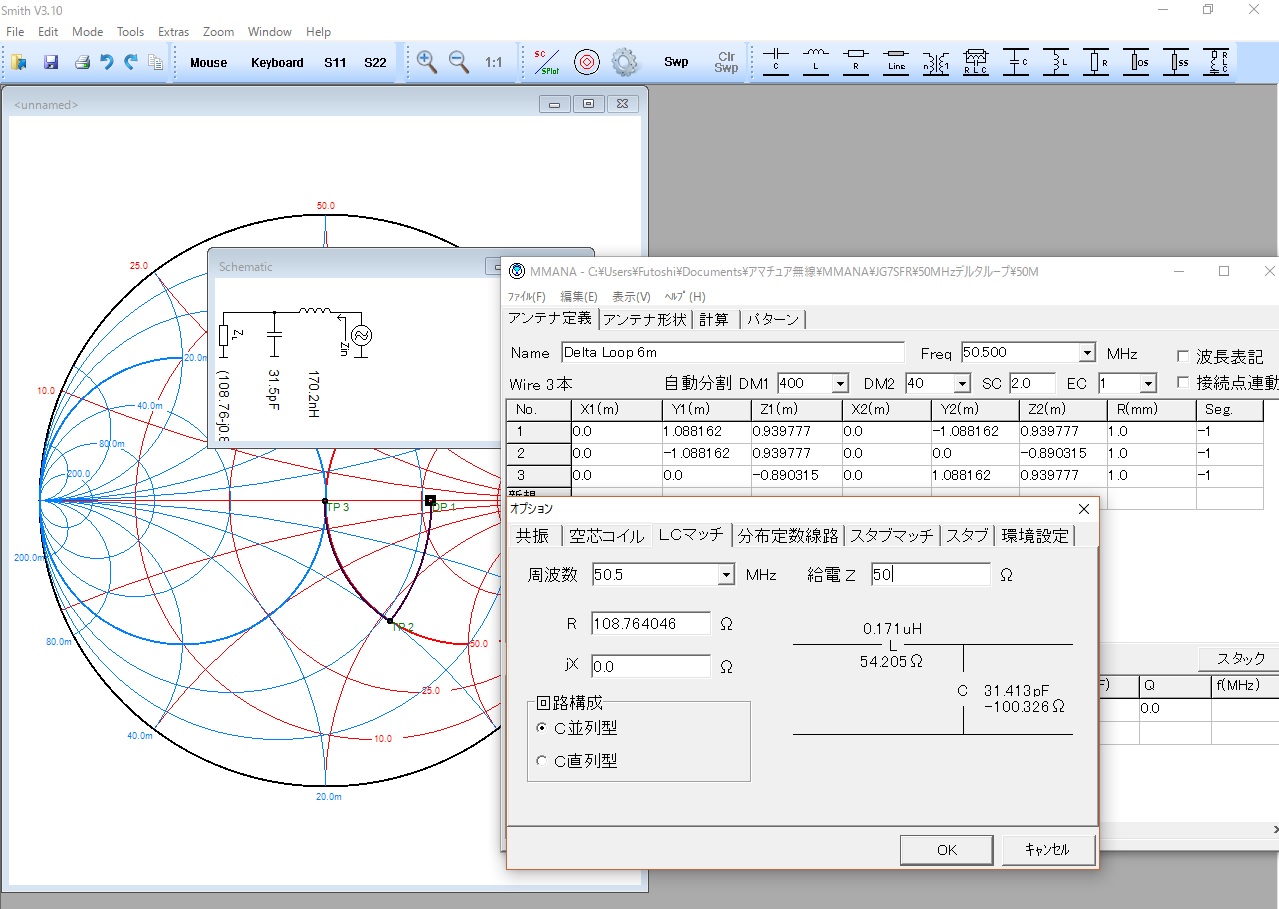Click the red concentric circles icon

587,62
